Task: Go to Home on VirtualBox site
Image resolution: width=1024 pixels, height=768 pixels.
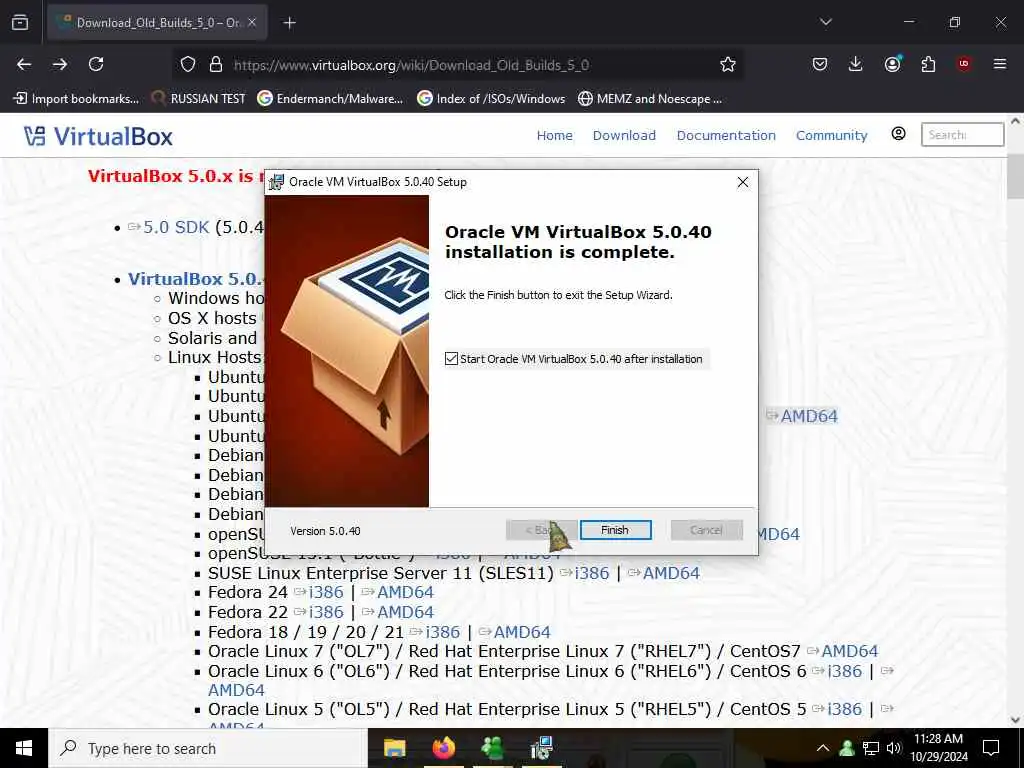Action: tap(554, 135)
